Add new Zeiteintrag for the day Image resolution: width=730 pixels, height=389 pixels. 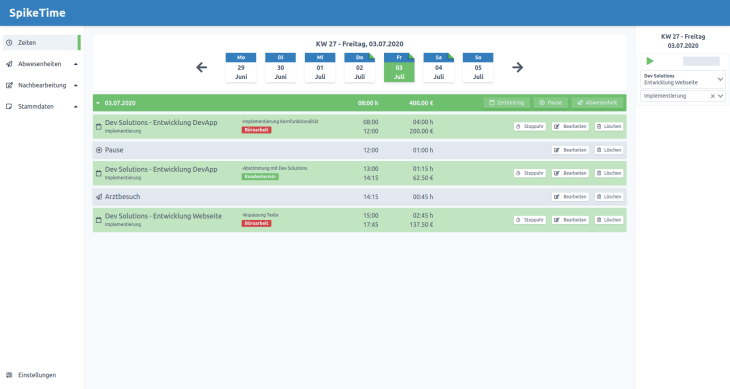point(507,103)
